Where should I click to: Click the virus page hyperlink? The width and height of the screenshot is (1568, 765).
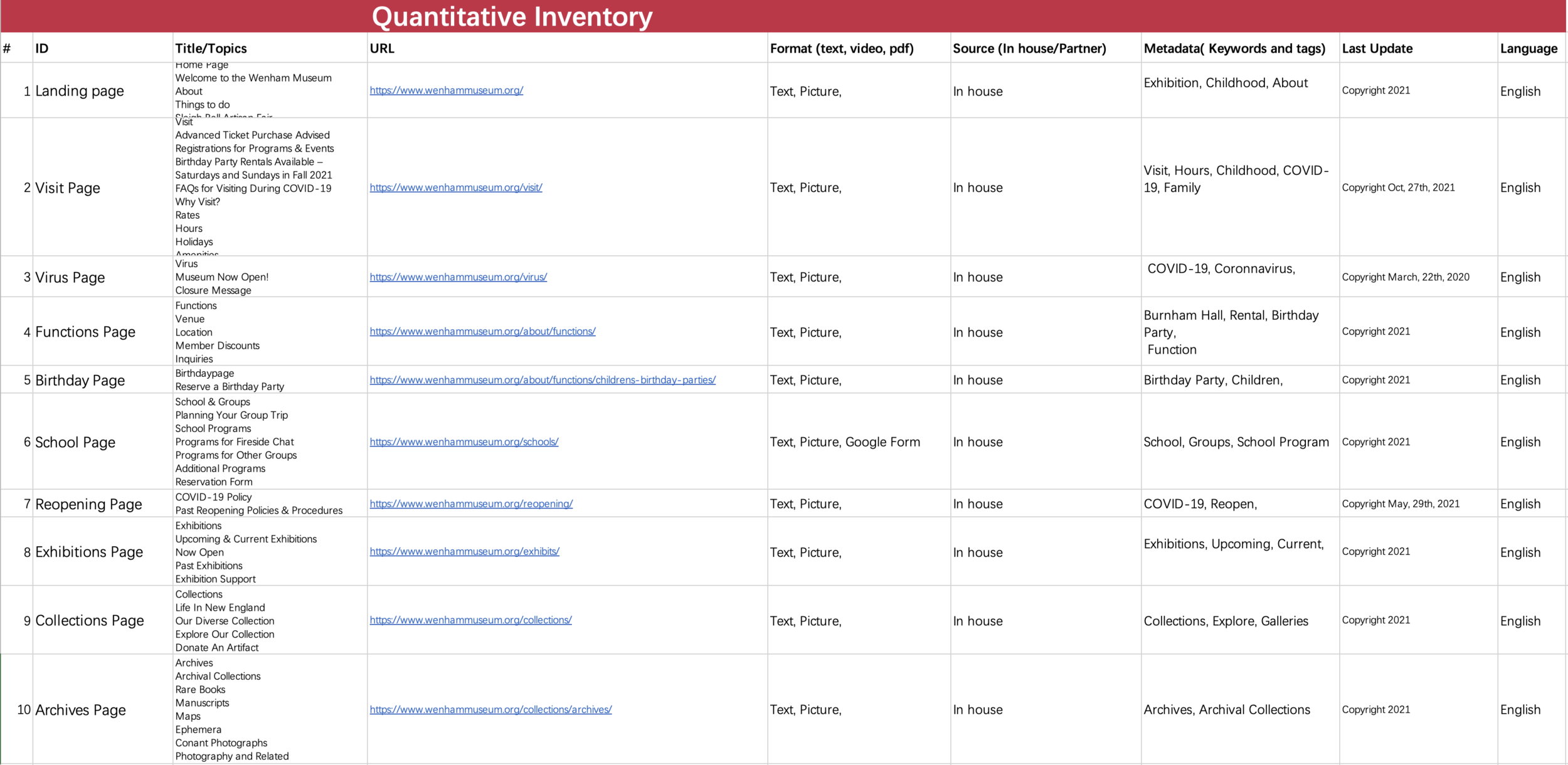tap(458, 277)
